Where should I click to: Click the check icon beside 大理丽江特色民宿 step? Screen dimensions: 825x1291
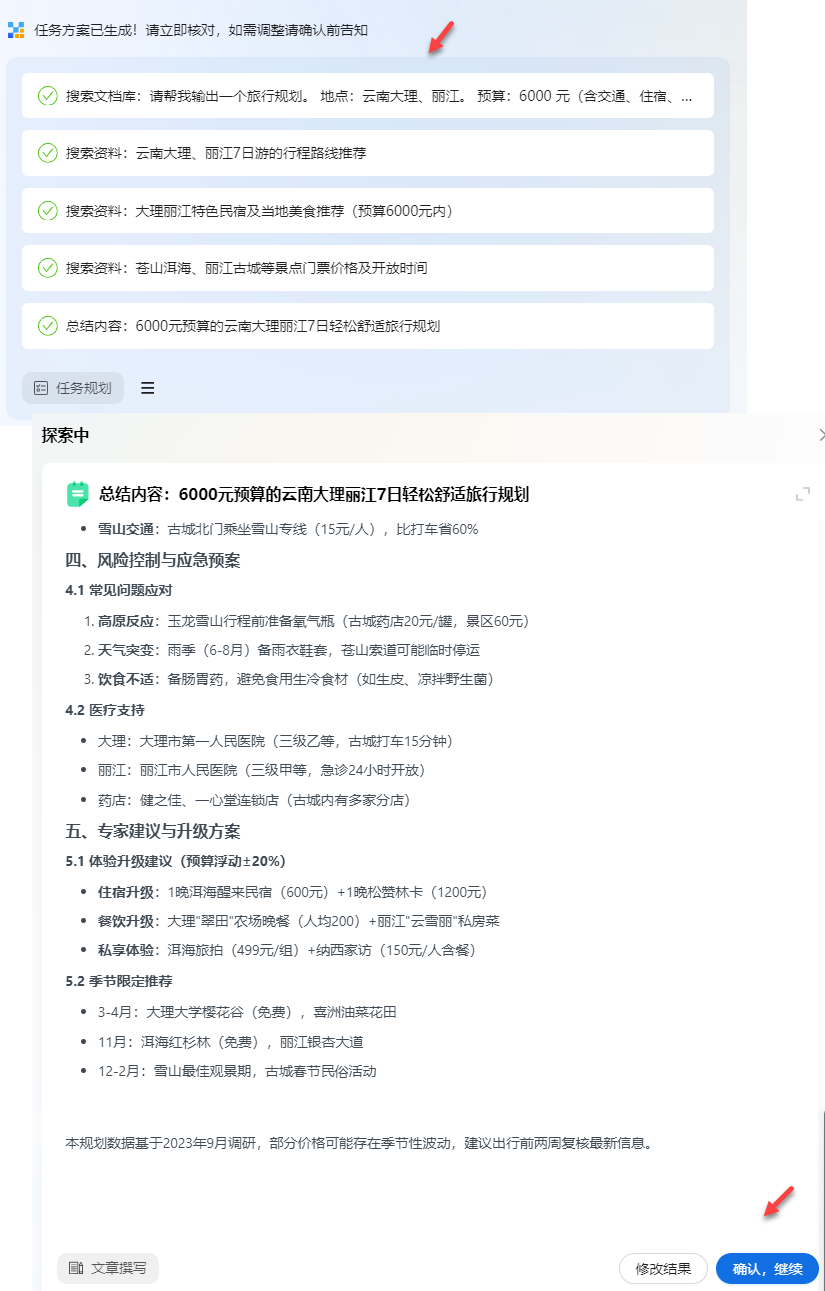tap(47, 211)
